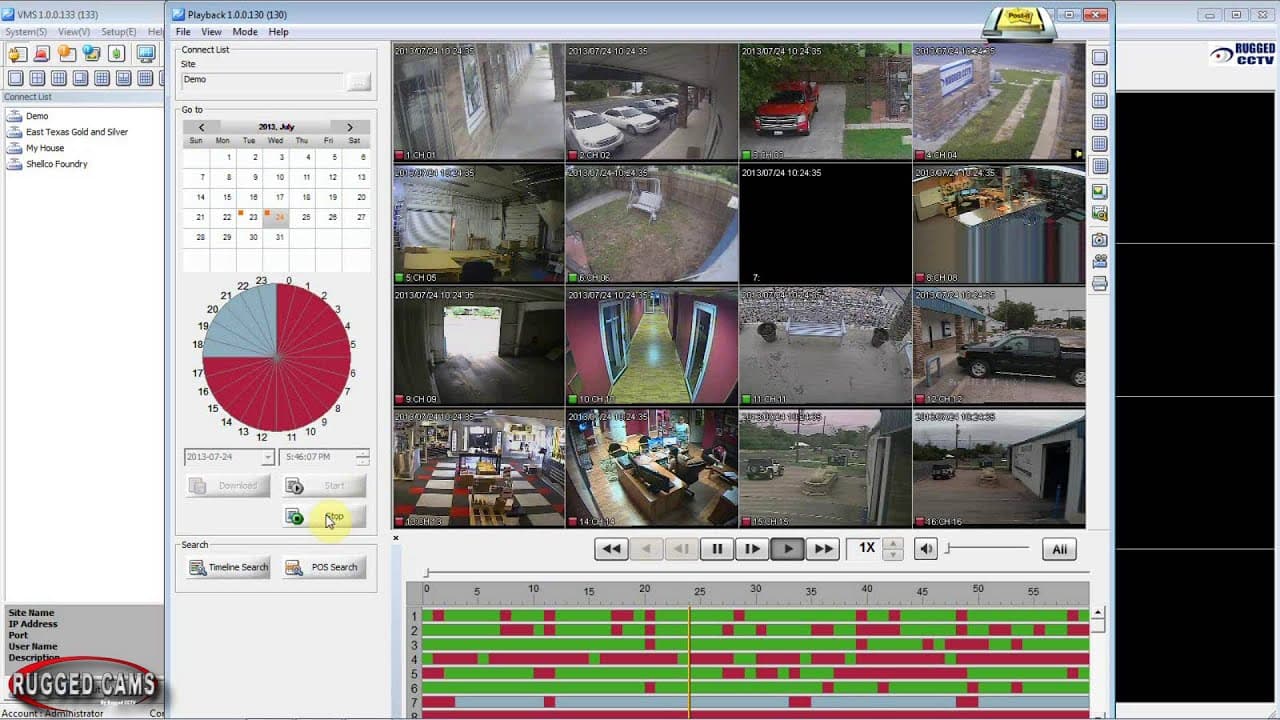Click the site browse button next to Demo

[359, 82]
